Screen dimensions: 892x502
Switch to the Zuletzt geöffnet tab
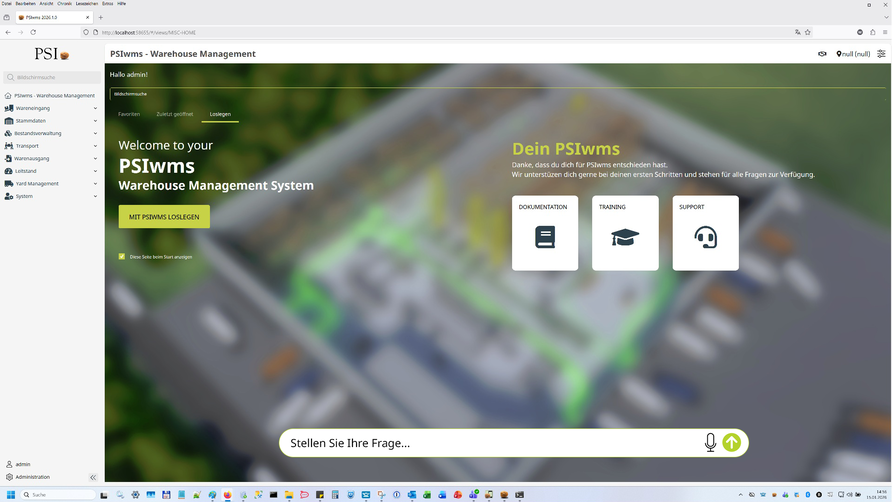pyautogui.click(x=175, y=114)
